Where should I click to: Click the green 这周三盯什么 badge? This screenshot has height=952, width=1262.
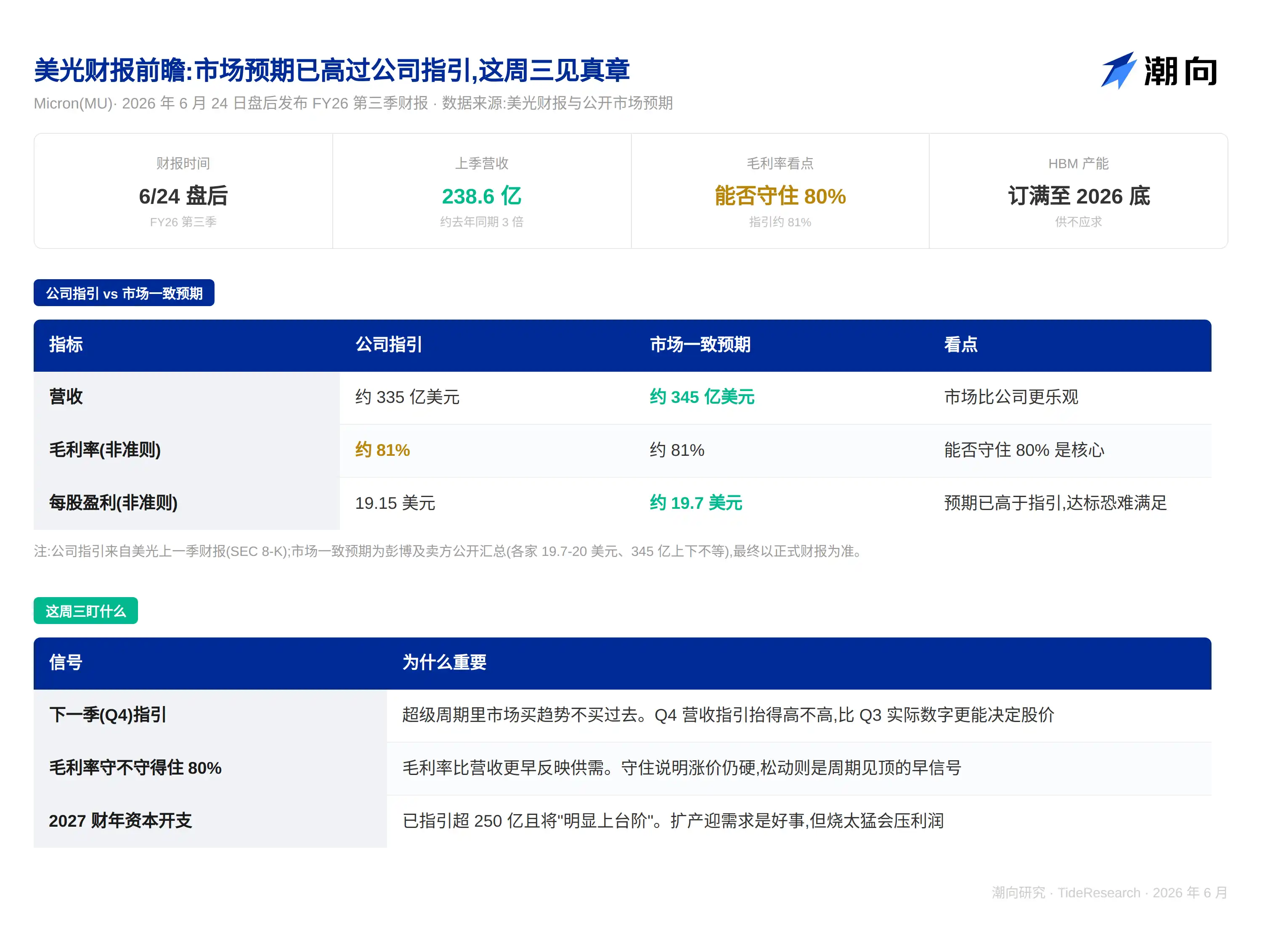click(85, 611)
